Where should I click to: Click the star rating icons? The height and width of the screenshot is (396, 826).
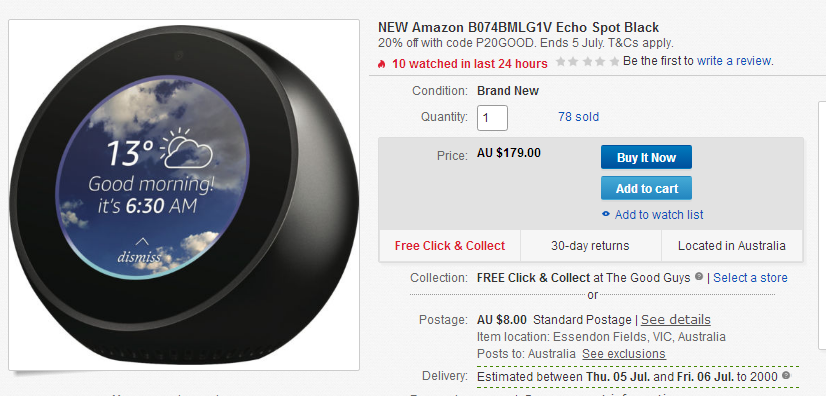(587, 61)
